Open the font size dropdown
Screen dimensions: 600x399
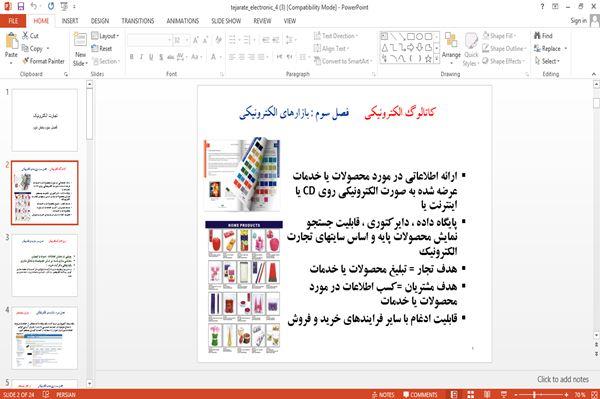187,40
